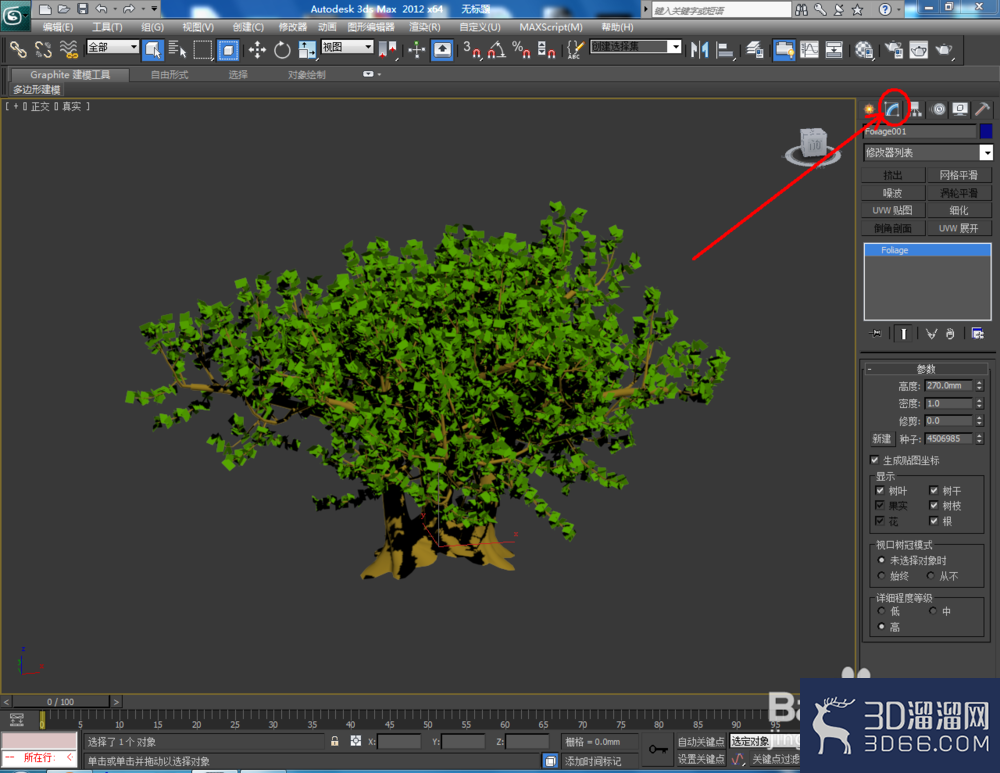Screen dimensions: 1000x773
Task: Click Use Pivot Point Center icon
Action: [387, 49]
